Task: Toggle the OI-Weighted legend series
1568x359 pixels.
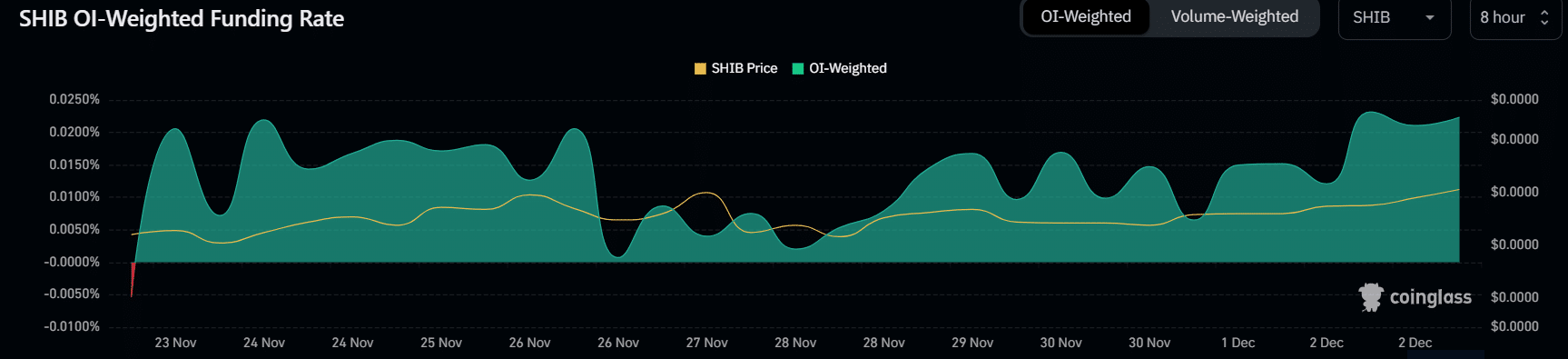Action: pos(839,68)
